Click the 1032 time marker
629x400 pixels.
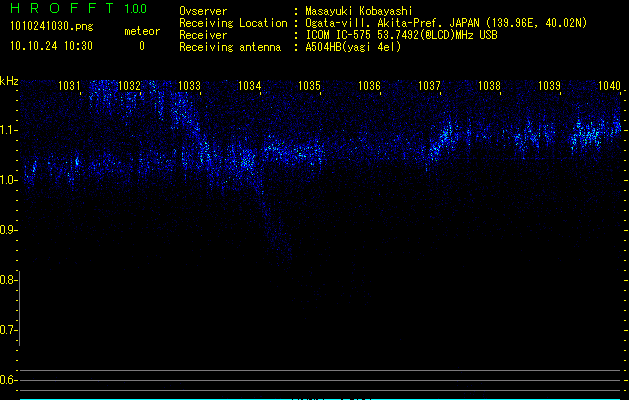coord(130,86)
